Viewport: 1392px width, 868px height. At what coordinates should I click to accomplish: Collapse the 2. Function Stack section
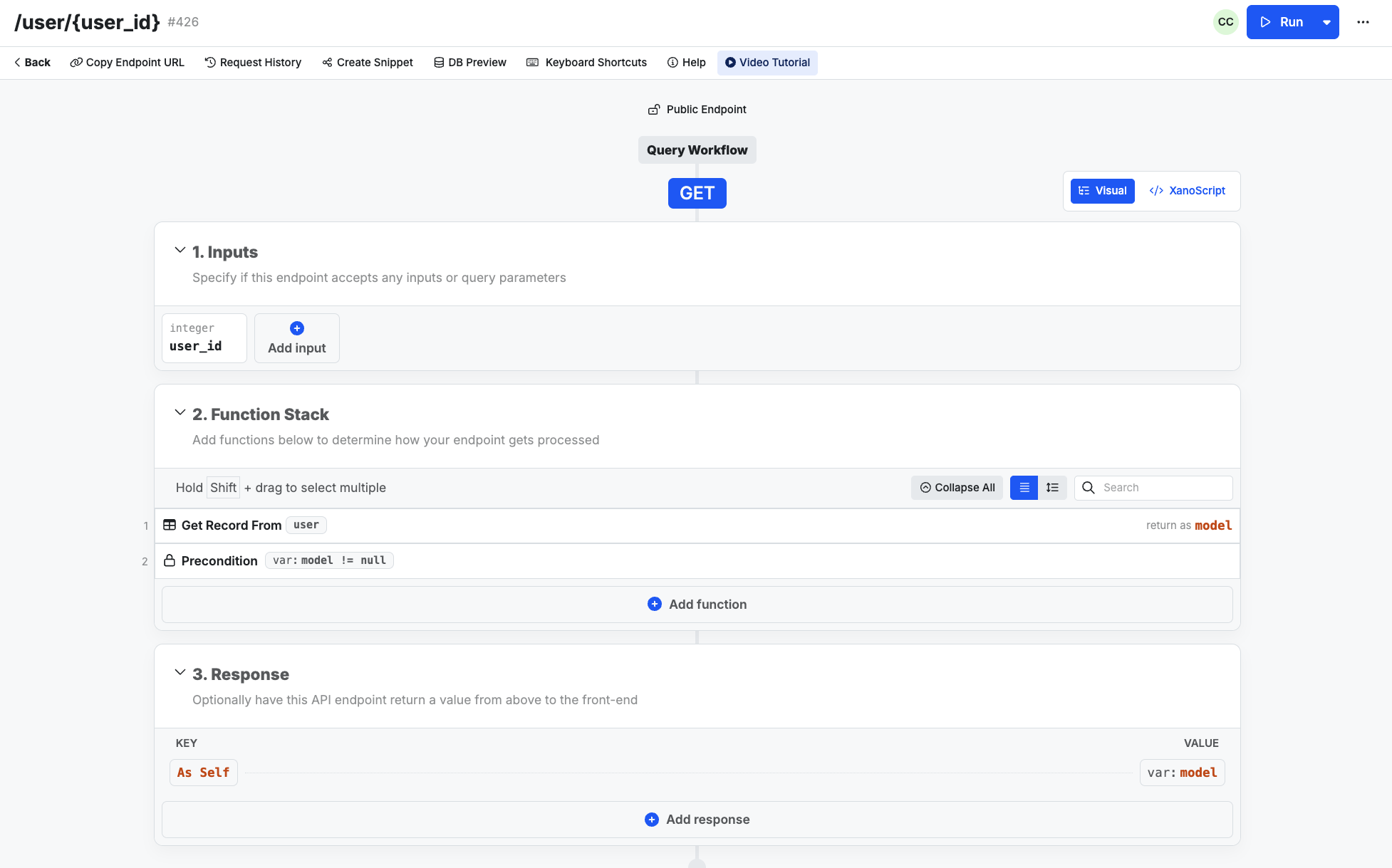click(x=180, y=413)
